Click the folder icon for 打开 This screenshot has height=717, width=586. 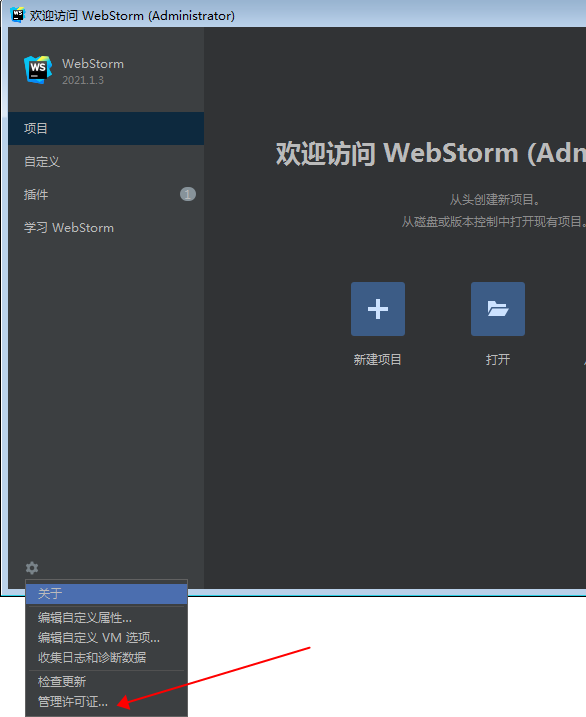[498, 309]
